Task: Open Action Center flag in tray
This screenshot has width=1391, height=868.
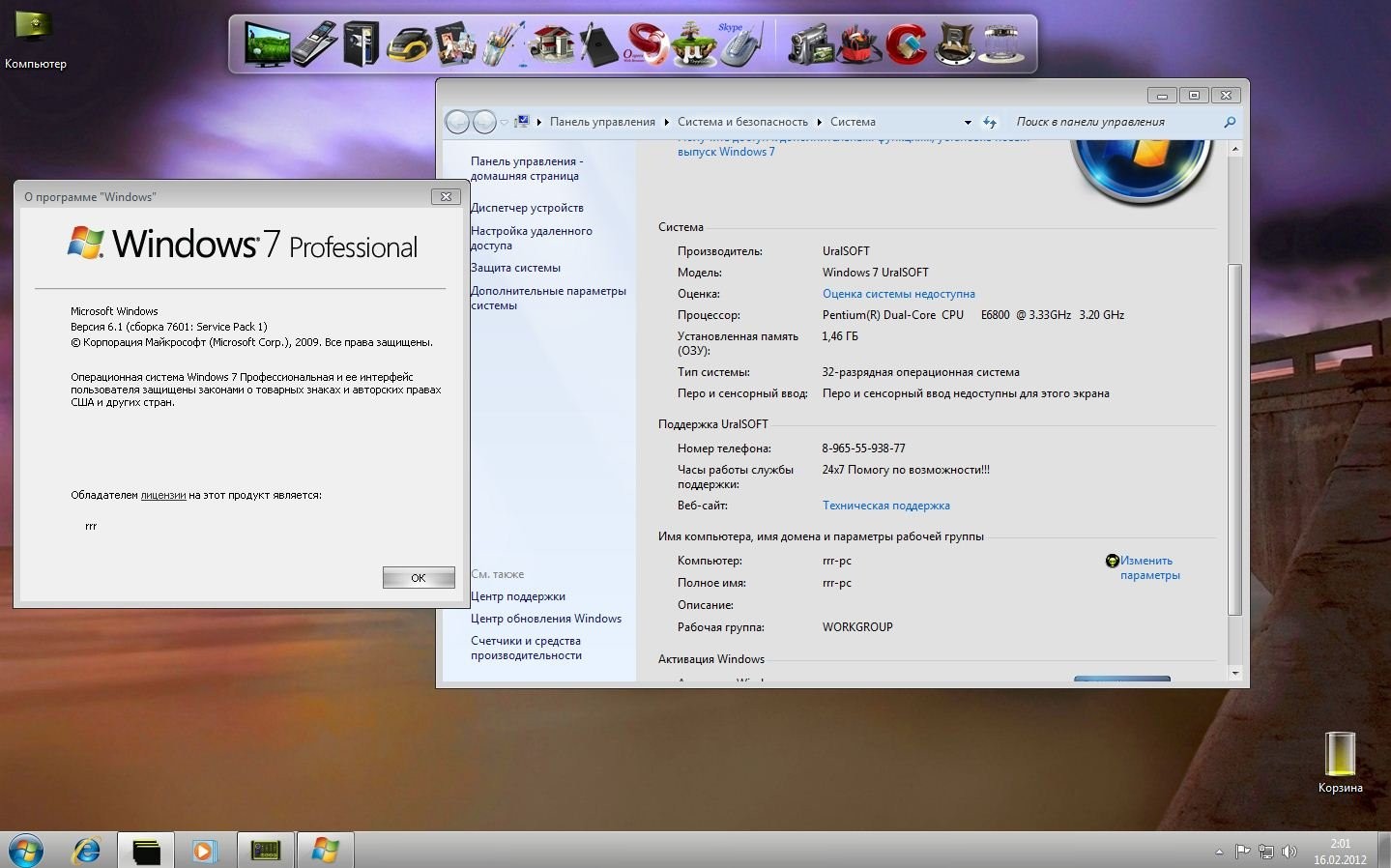Action: click(x=1243, y=852)
